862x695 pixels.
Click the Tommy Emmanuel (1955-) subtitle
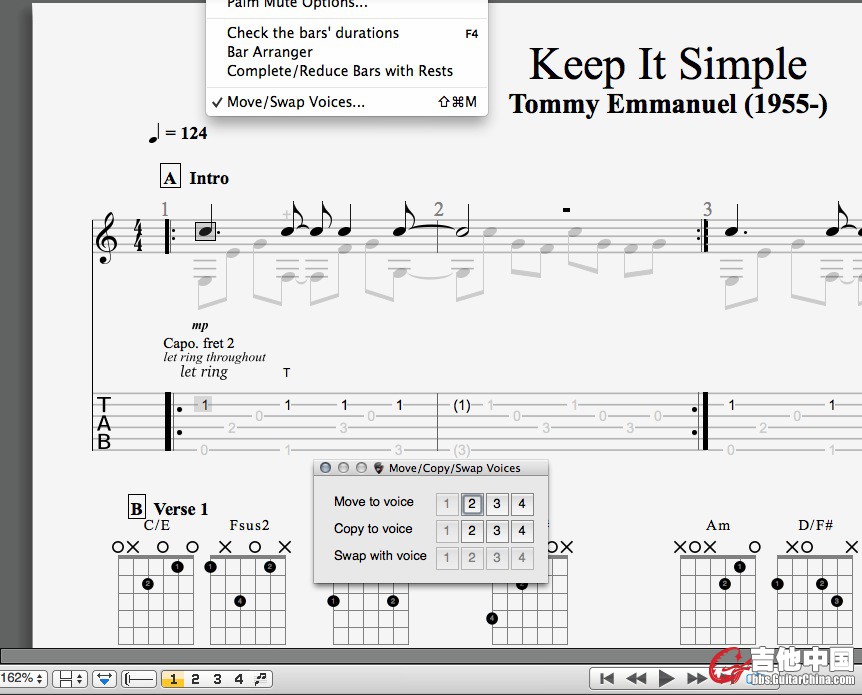pyautogui.click(x=668, y=104)
